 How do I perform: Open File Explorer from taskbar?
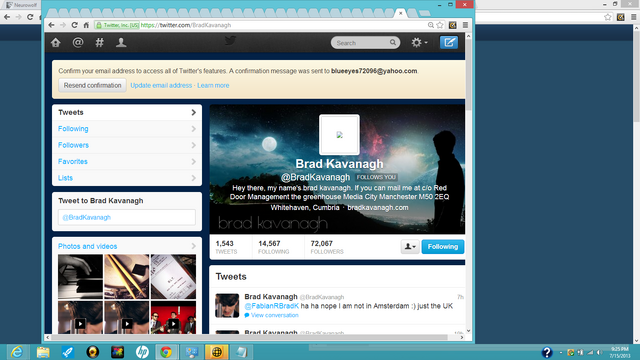click(x=42, y=352)
